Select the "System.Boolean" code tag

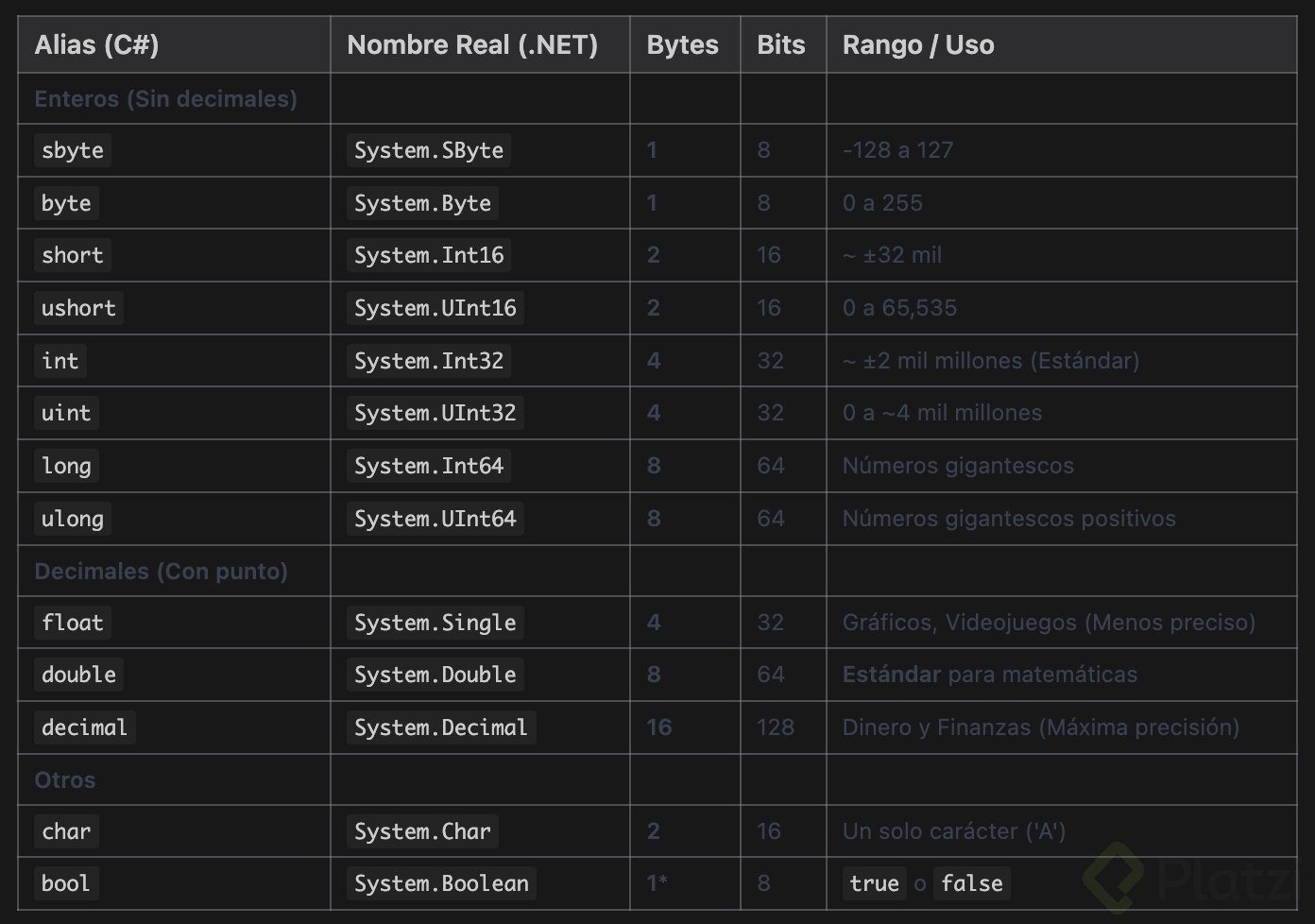(441, 883)
